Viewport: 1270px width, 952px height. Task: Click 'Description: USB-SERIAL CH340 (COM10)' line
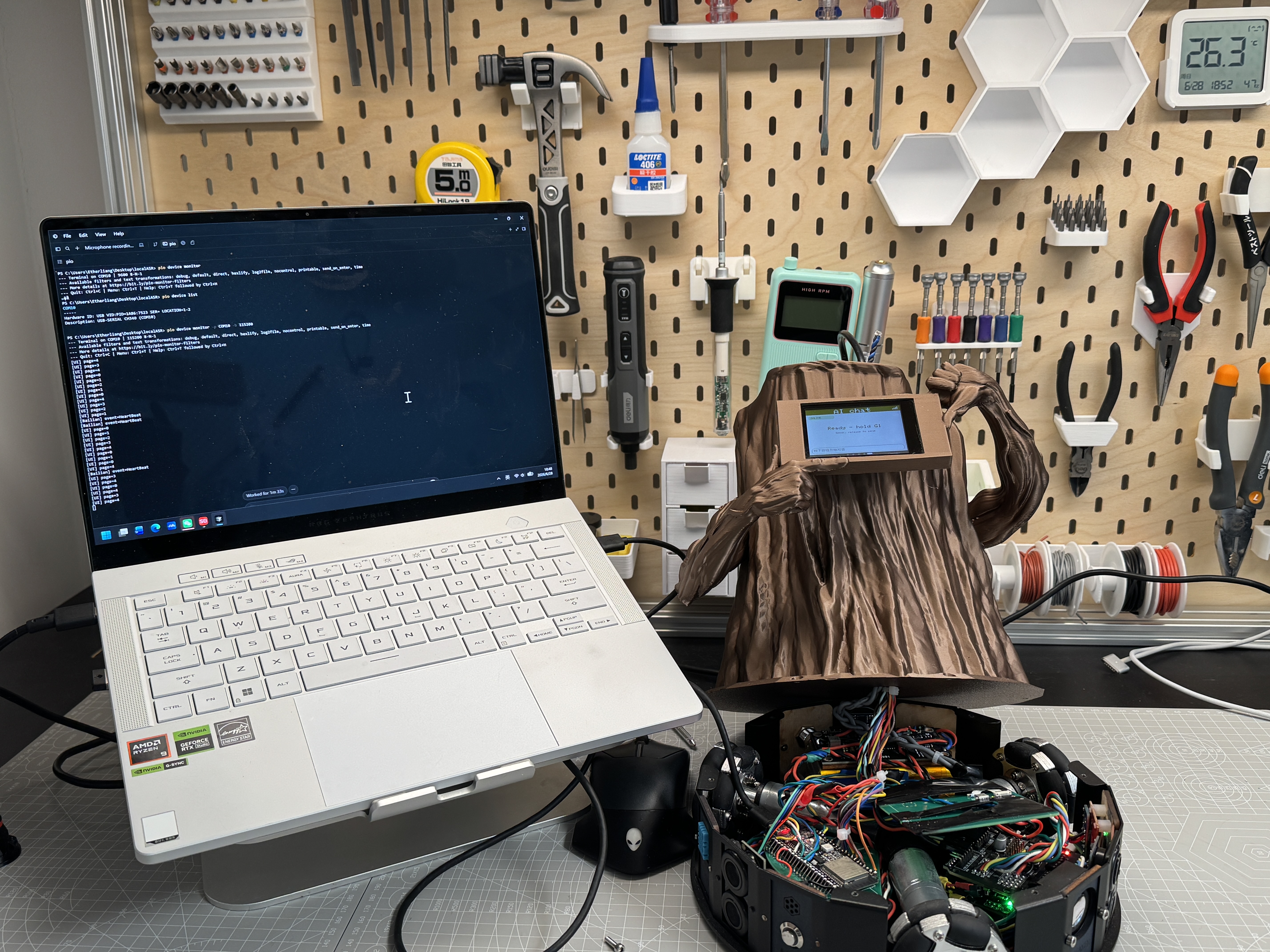coord(110,320)
